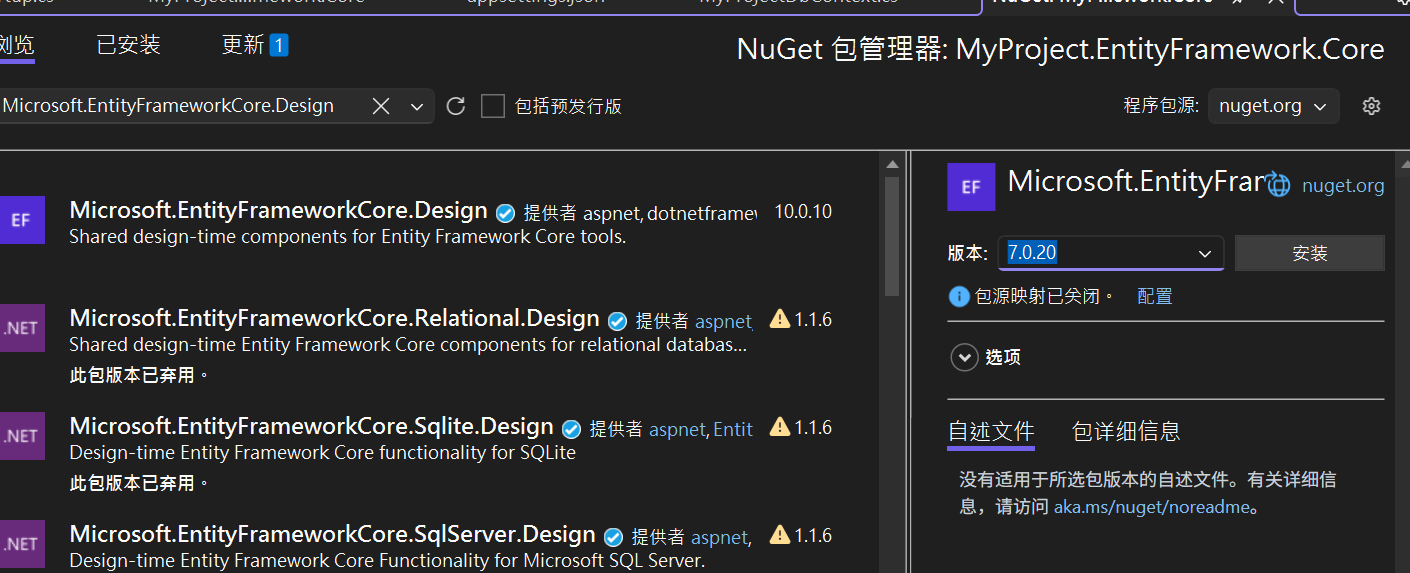Click deprecation warning icon on Sqlite.Design row
The height and width of the screenshot is (573, 1410).
(x=780, y=427)
